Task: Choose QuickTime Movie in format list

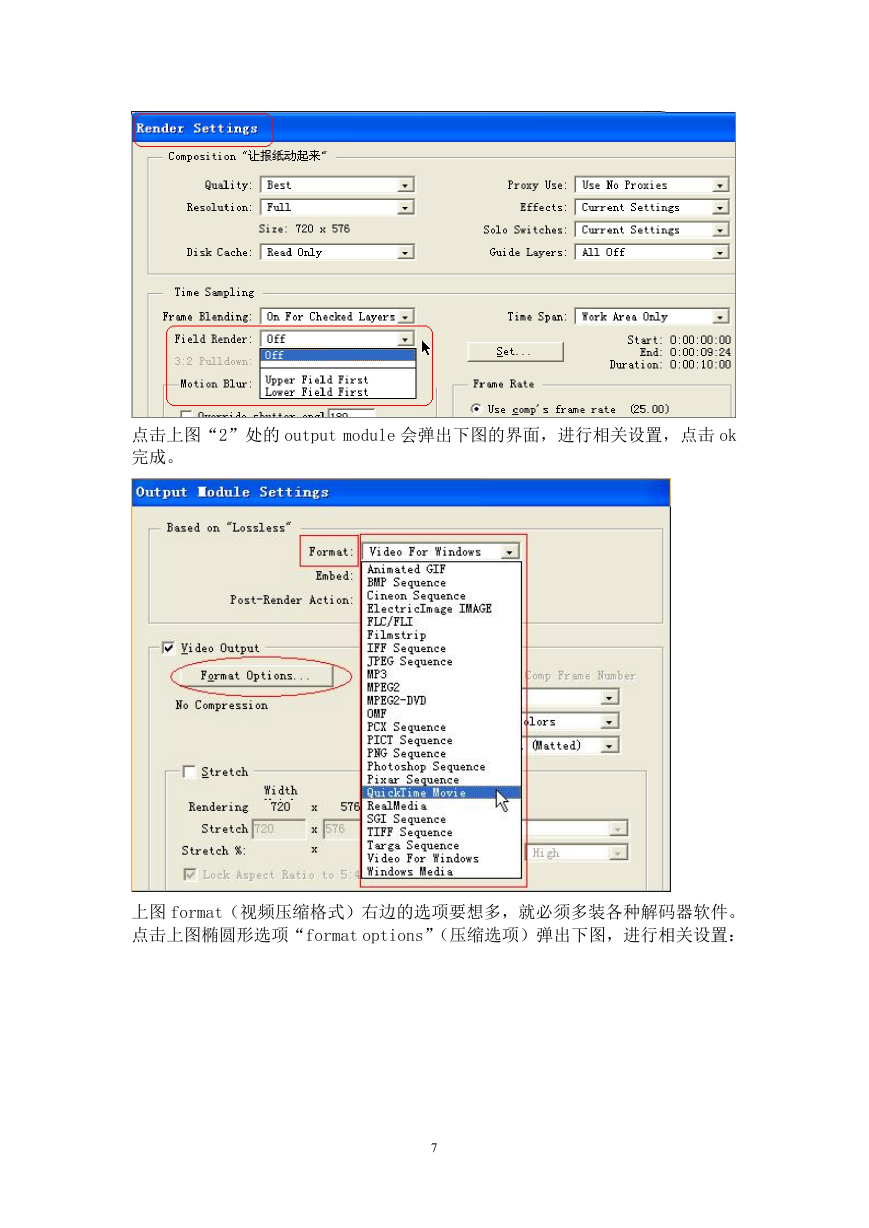Action: pyautogui.click(x=441, y=793)
